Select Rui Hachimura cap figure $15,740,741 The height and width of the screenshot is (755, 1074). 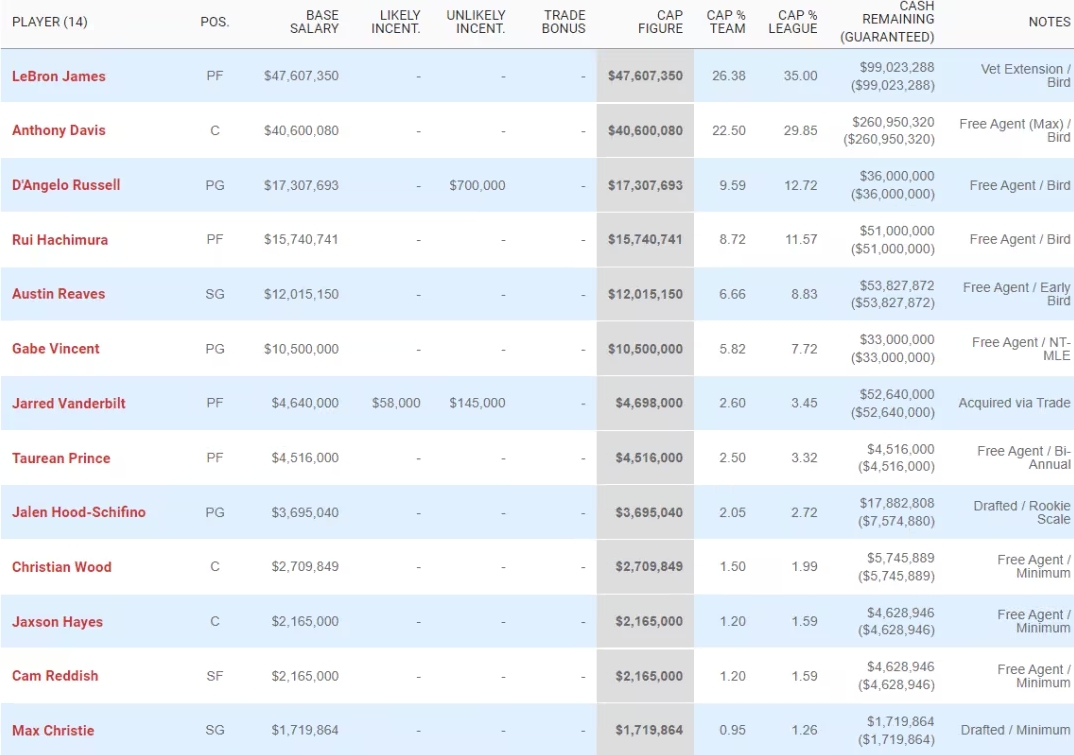(645, 240)
